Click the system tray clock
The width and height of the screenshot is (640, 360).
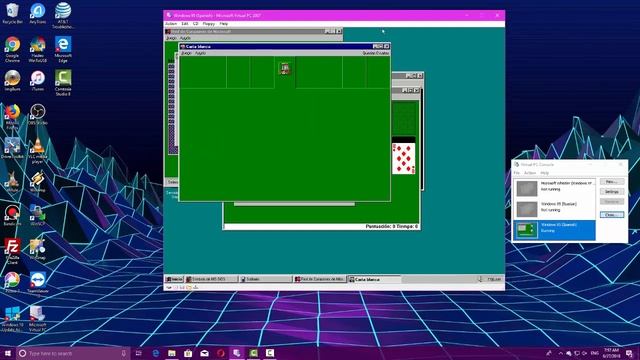tap(611, 353)
